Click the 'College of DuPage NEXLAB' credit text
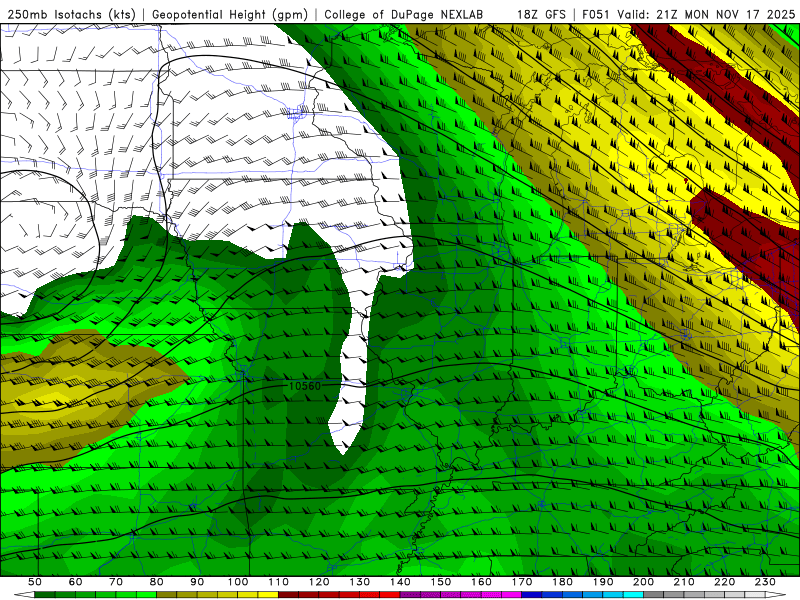The width and height of the screenshot is (800, 600). tap(403, 15)
